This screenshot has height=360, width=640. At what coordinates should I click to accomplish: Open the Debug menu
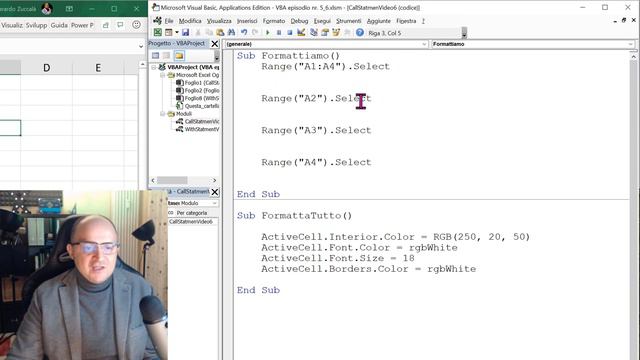click(299, 21)
